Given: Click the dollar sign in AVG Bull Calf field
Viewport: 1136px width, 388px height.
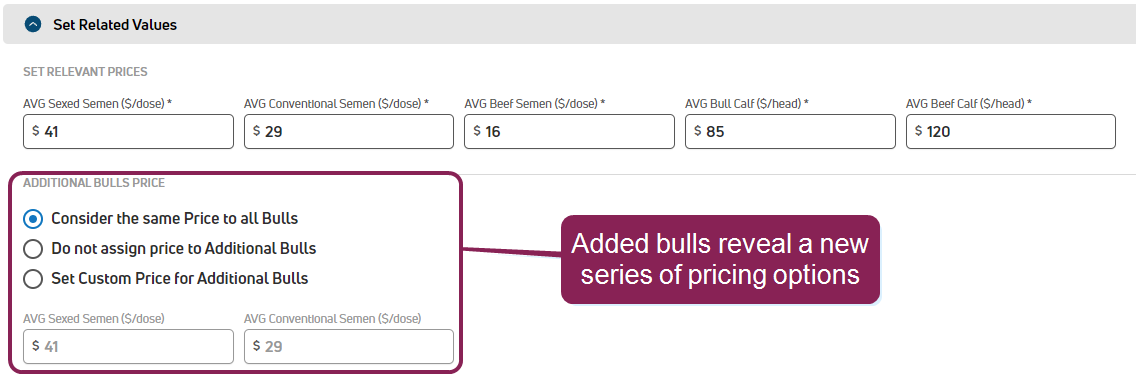Looking at the screenshot, I should click(698, 131).
